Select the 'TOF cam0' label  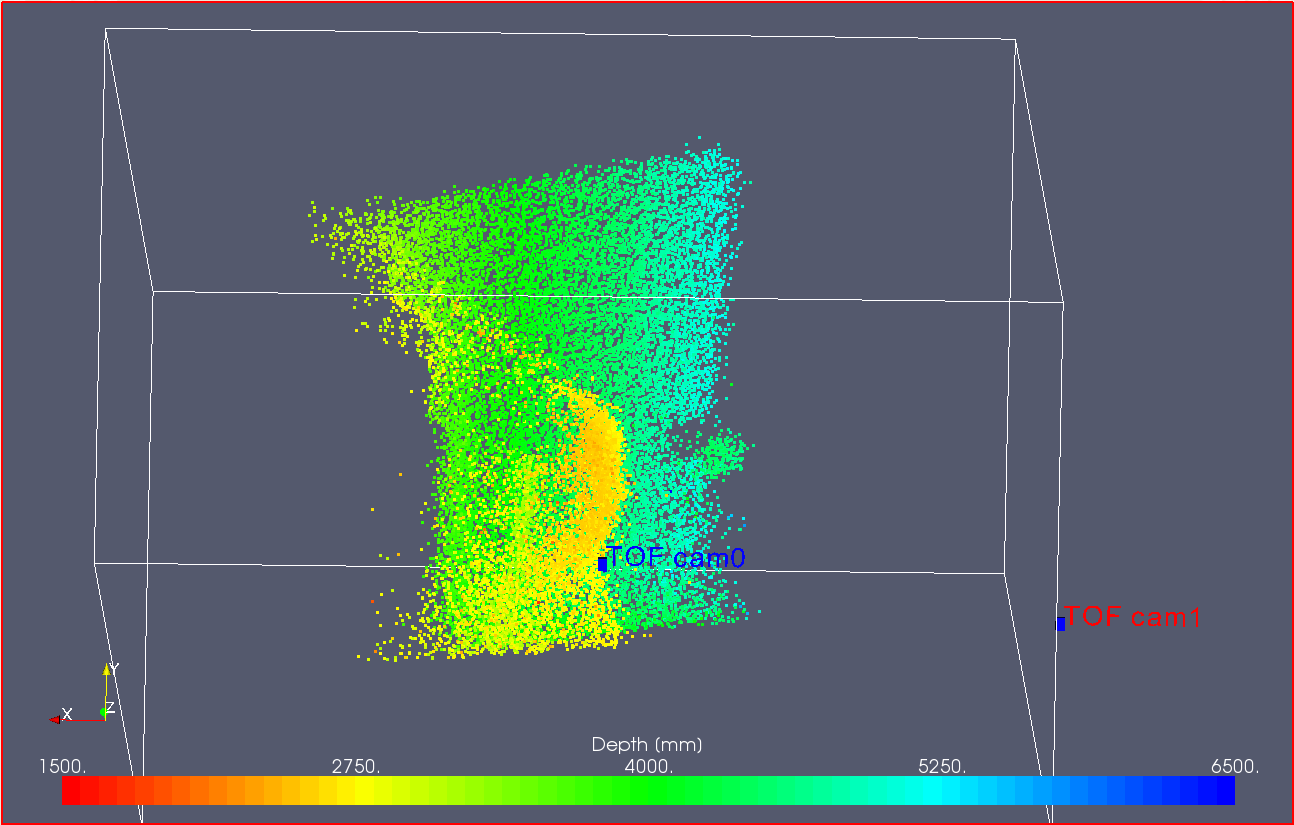click(676, 557)
